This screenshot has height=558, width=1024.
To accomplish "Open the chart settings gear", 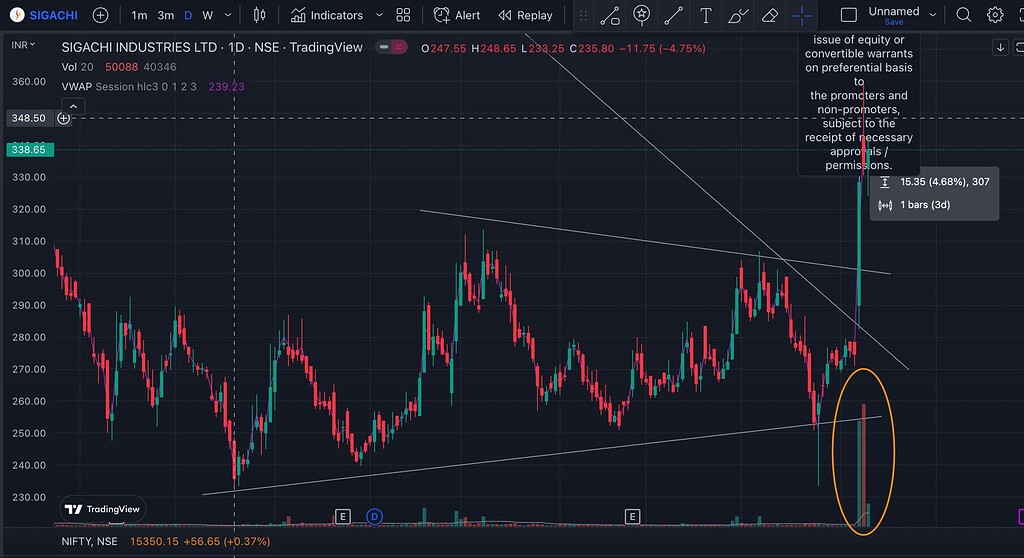I will [x=995, y=15].
